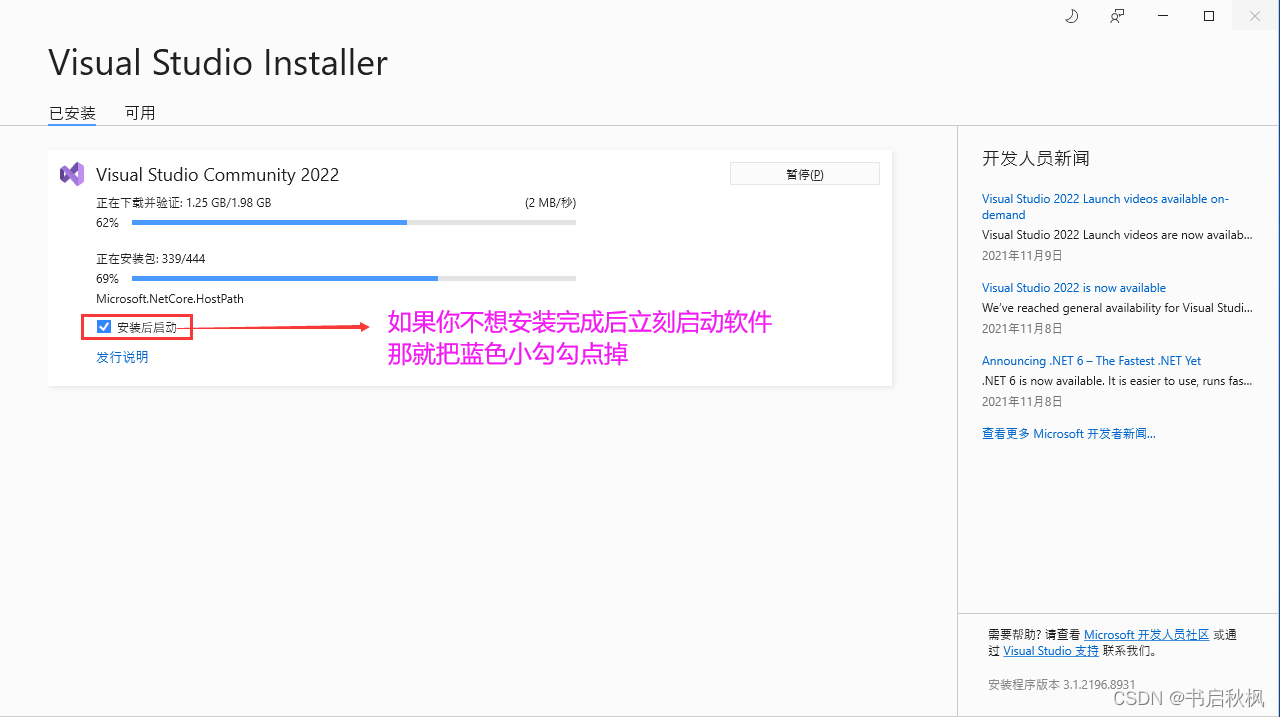
Task: Click the 'Microsoft.NetCore.HostPath' package name
Action: click(170, 299)
